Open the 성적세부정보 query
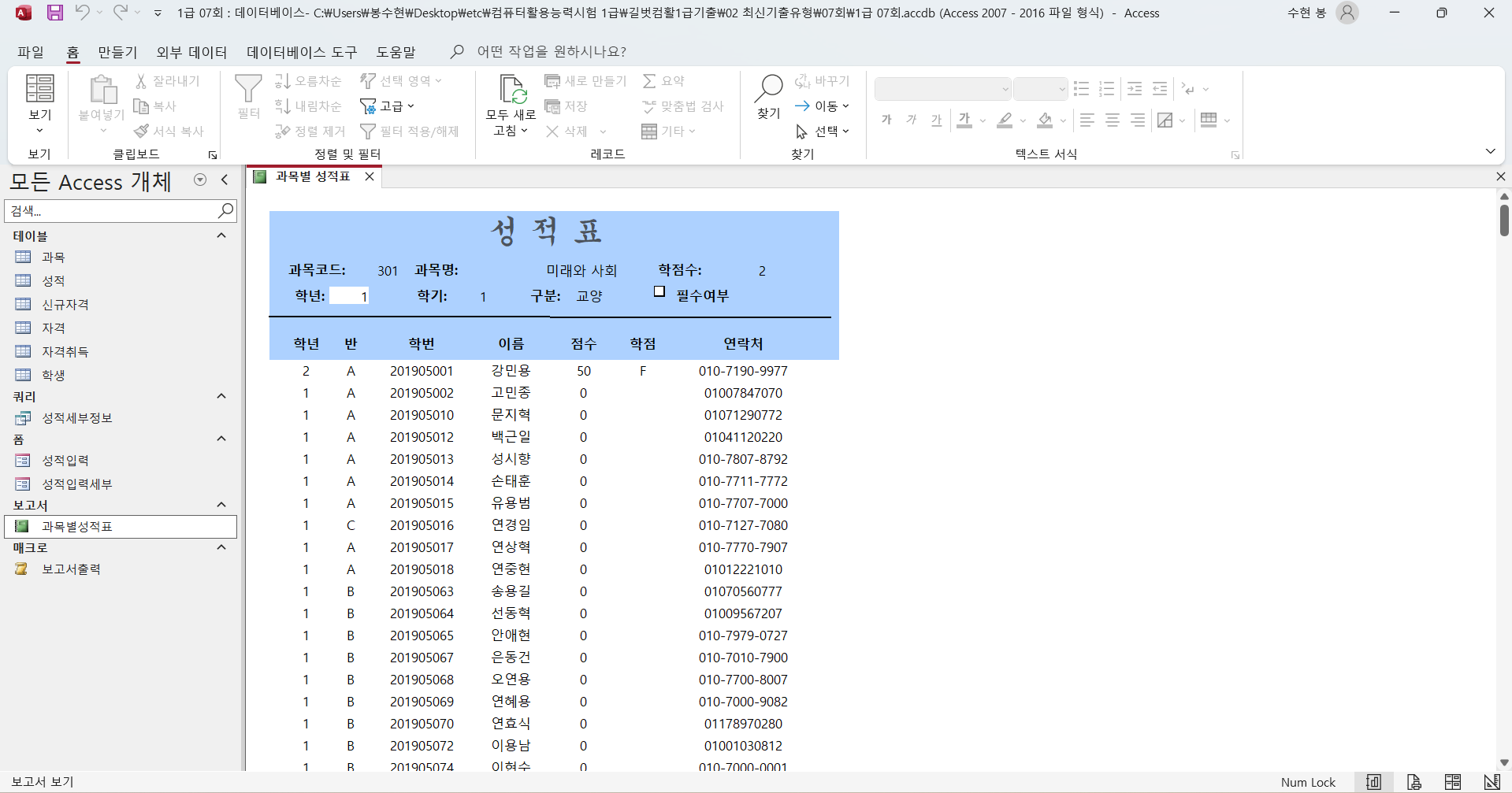 coord(76,418)
